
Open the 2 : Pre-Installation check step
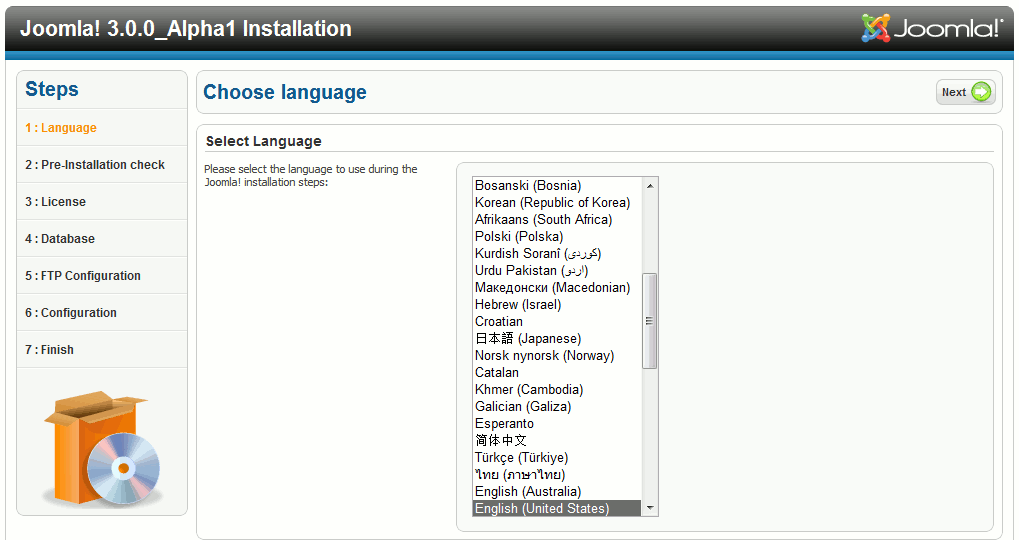95,165
